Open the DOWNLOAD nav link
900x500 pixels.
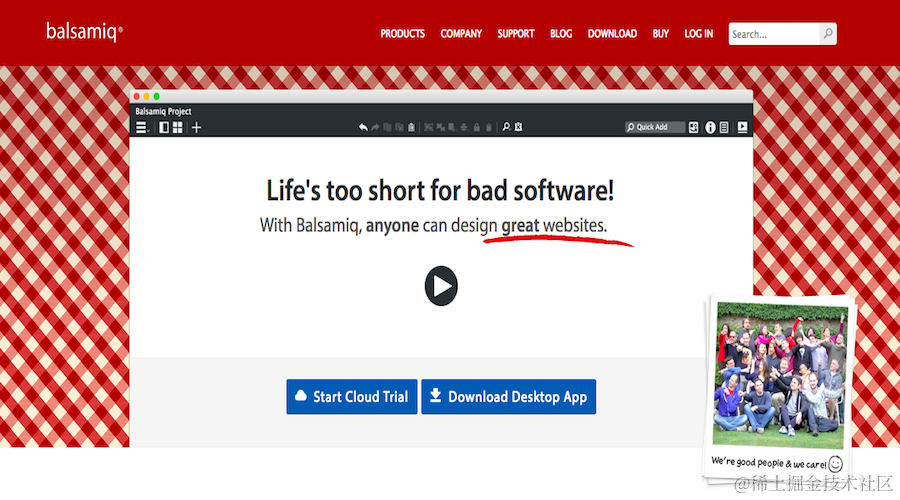tap(612, 34)
